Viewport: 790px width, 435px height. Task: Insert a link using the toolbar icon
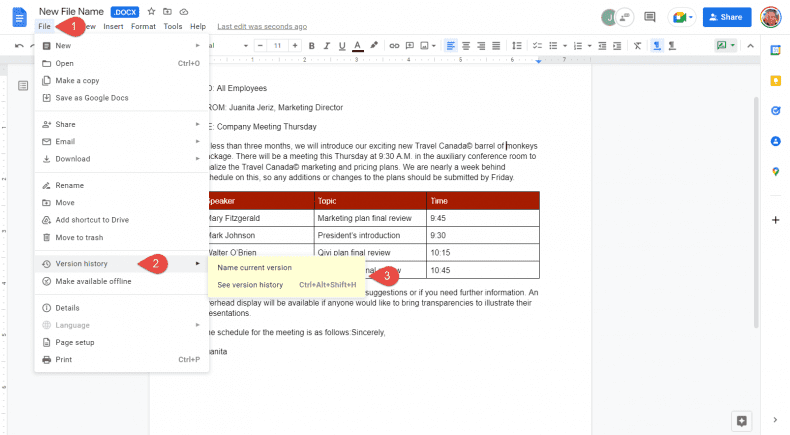coord(394,45)
